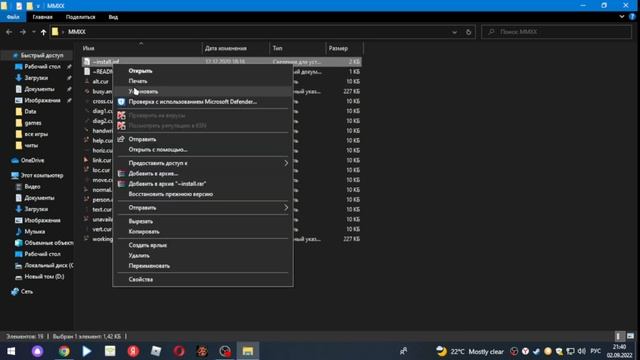Select Добавить в архив "~install.rar"
This screenshot has height=360, width=640.
pos(167,184)
